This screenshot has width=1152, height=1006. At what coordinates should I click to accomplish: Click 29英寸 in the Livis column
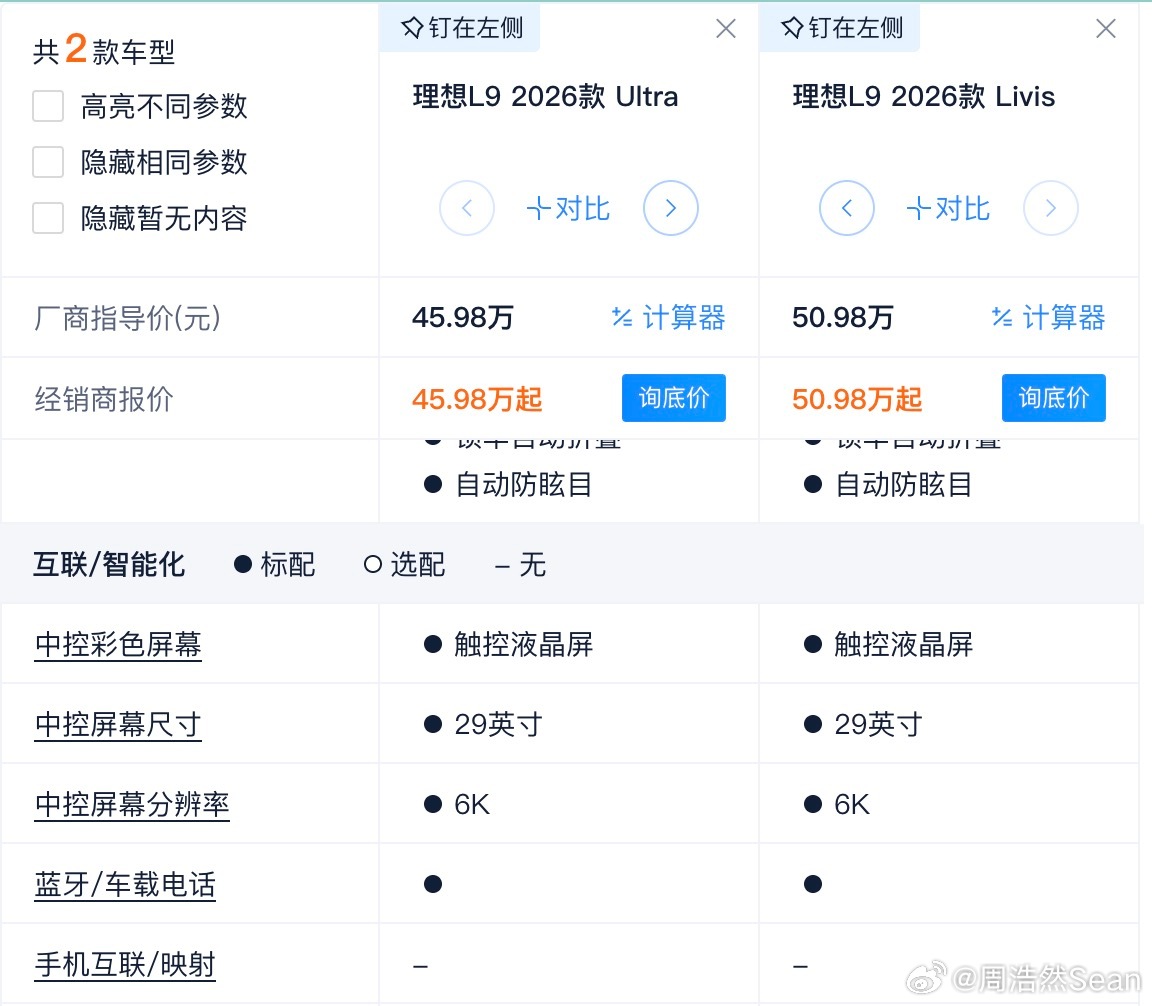click(878, 725)
